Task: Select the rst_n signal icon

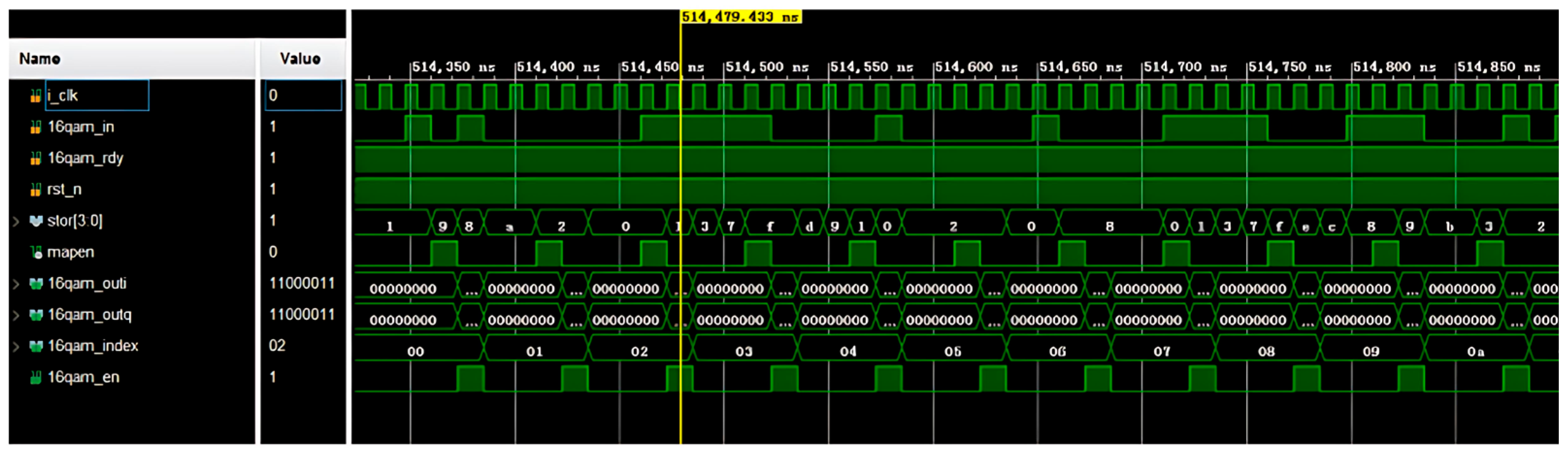Action: coord(35,189)
